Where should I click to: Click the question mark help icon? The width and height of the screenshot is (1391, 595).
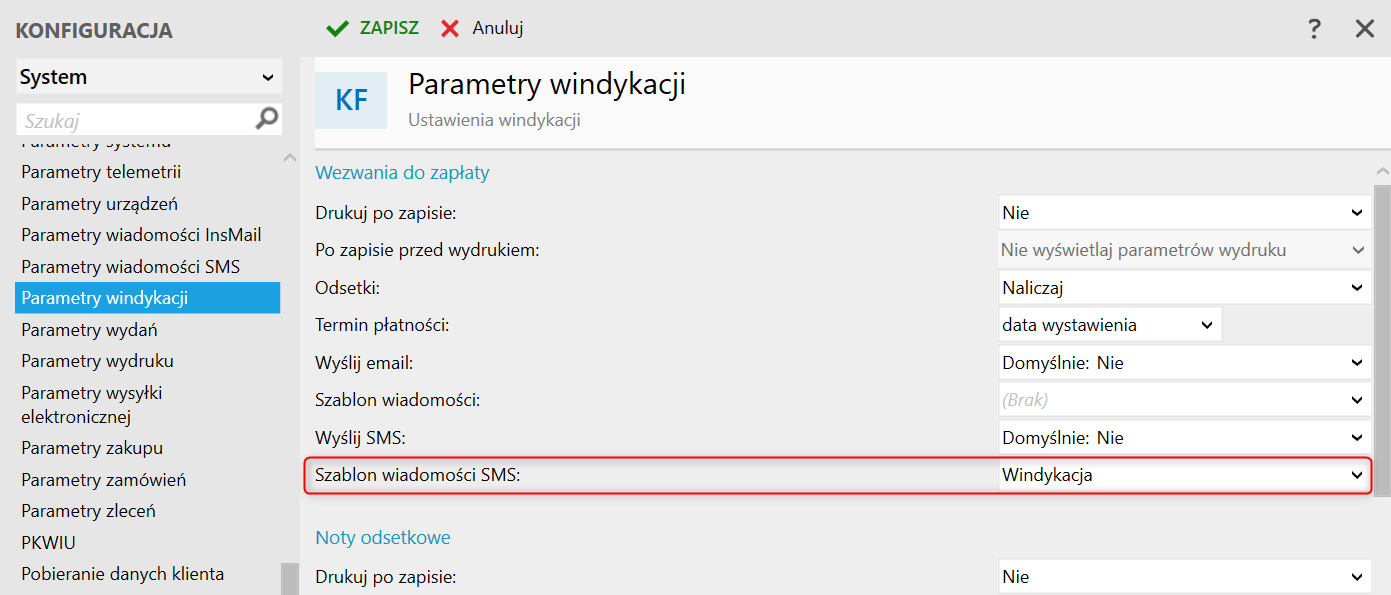1315,29
